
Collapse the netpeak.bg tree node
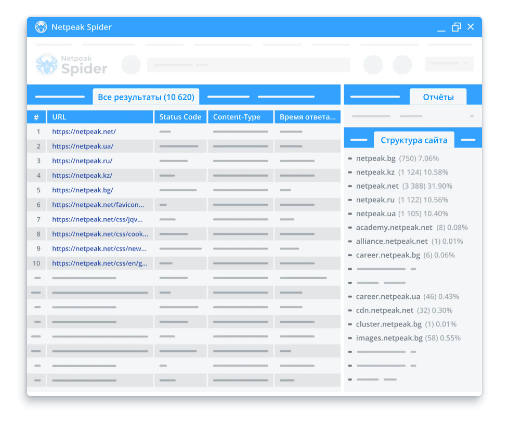350,158
